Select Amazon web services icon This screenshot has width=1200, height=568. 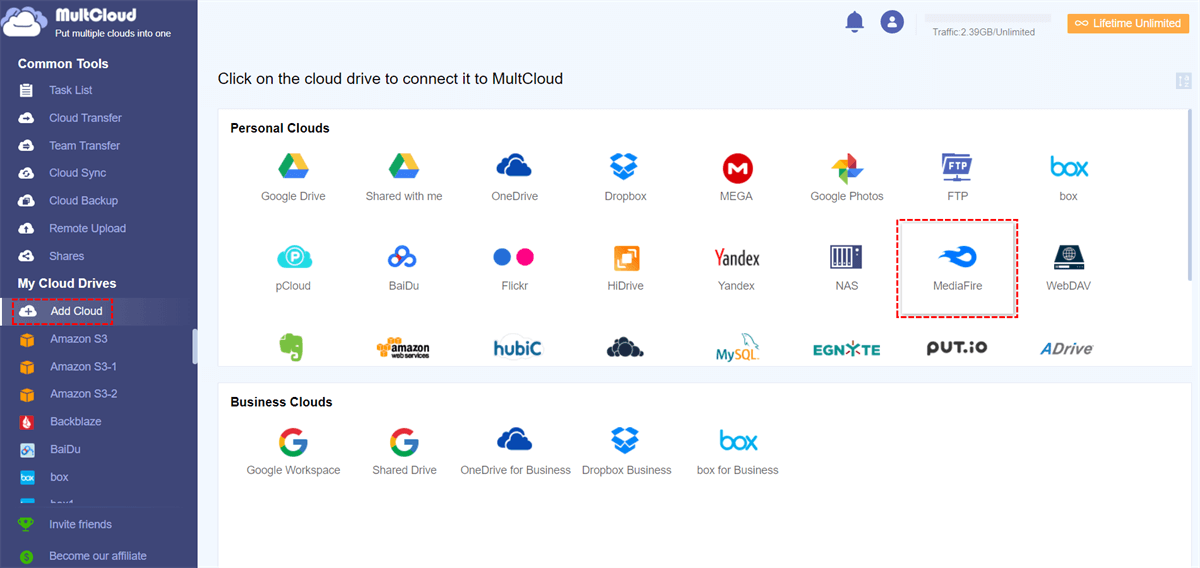click(x=403, y=348)
